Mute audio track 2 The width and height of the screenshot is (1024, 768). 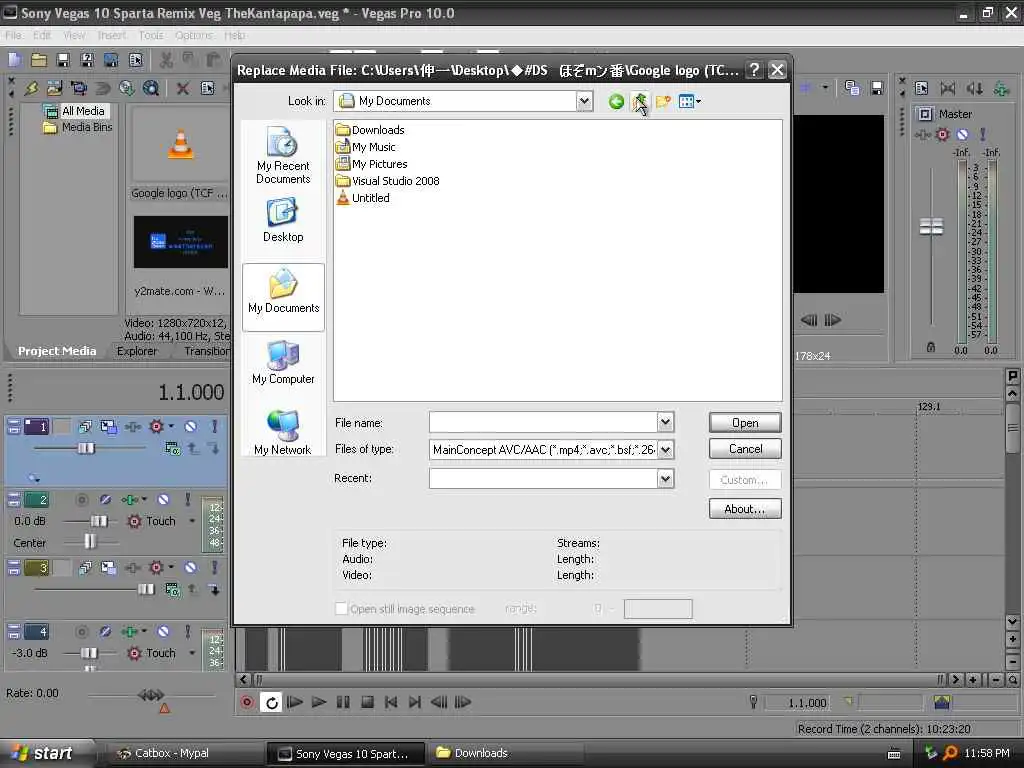coord(163,500)
